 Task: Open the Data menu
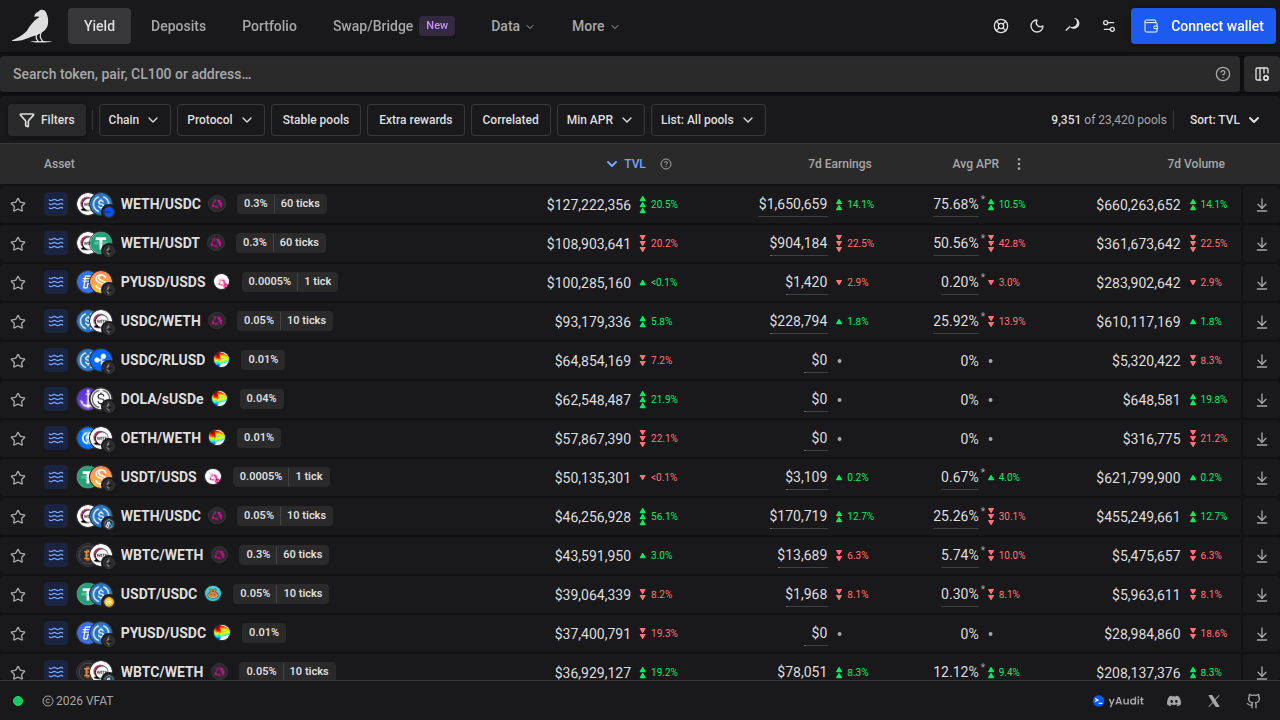513,26
